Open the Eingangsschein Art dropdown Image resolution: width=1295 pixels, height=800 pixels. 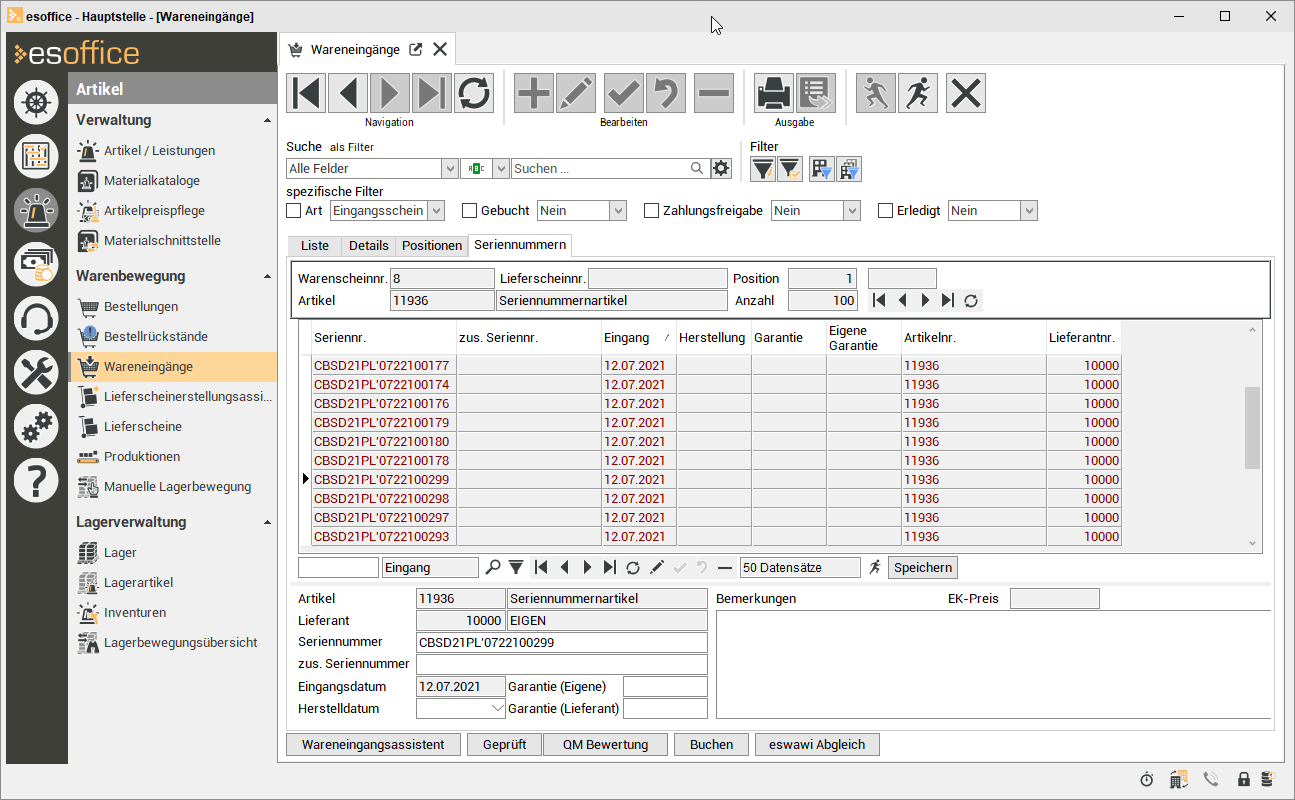click(436, 211)
